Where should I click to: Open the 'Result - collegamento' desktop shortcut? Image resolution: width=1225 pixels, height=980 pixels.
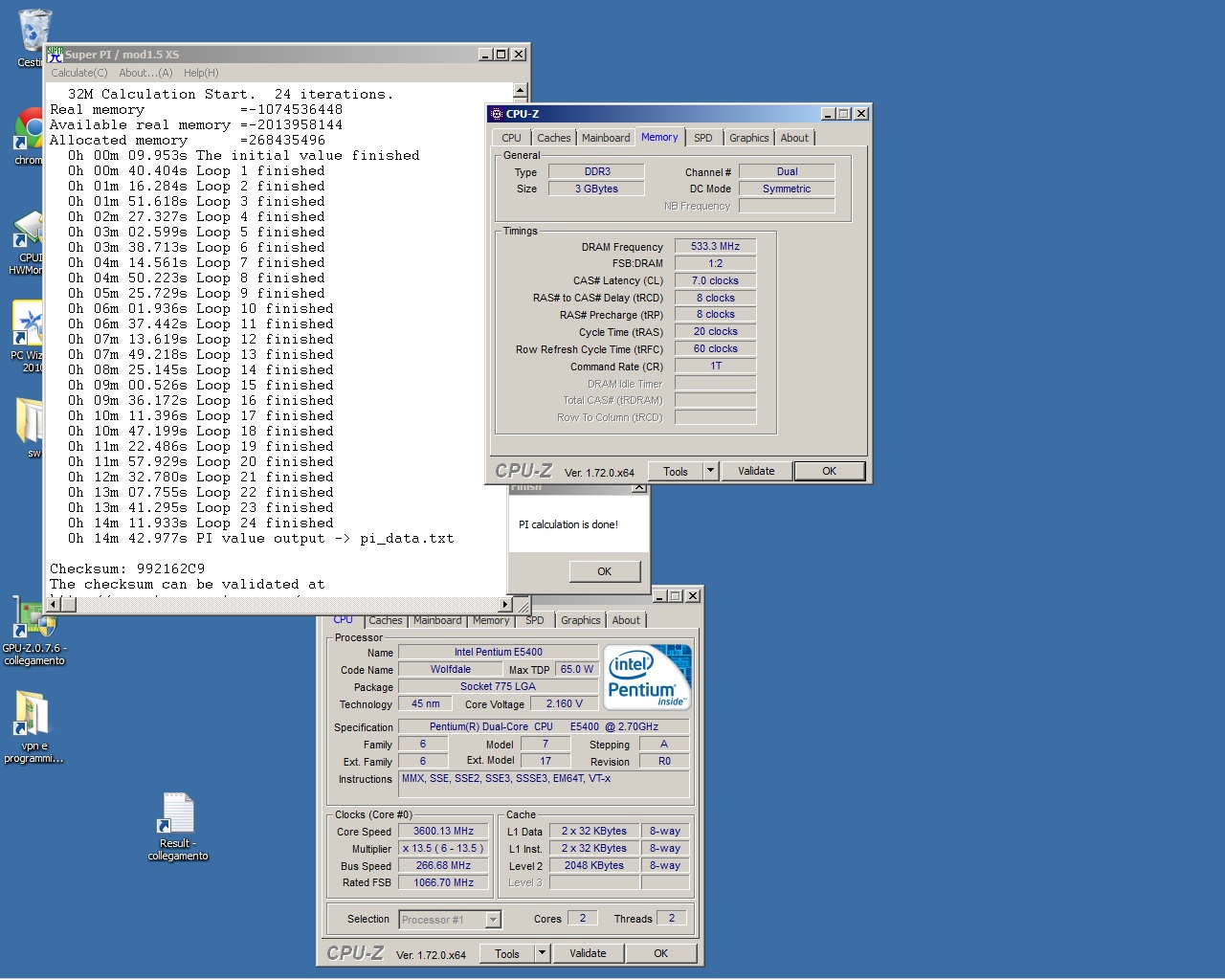[x=177, y=813]
